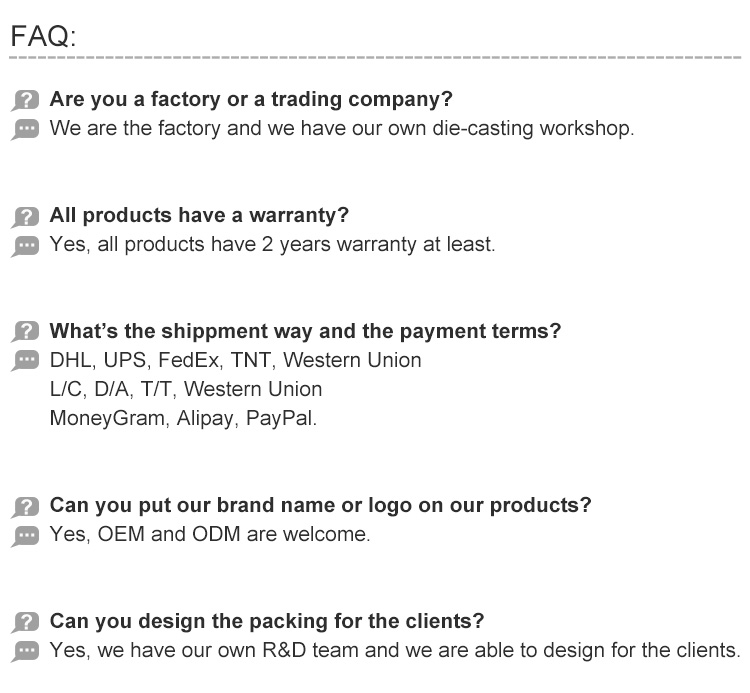The image size is (750, 693).
Task: Click "Can you put our brand name" question
Action: [320, 505]
